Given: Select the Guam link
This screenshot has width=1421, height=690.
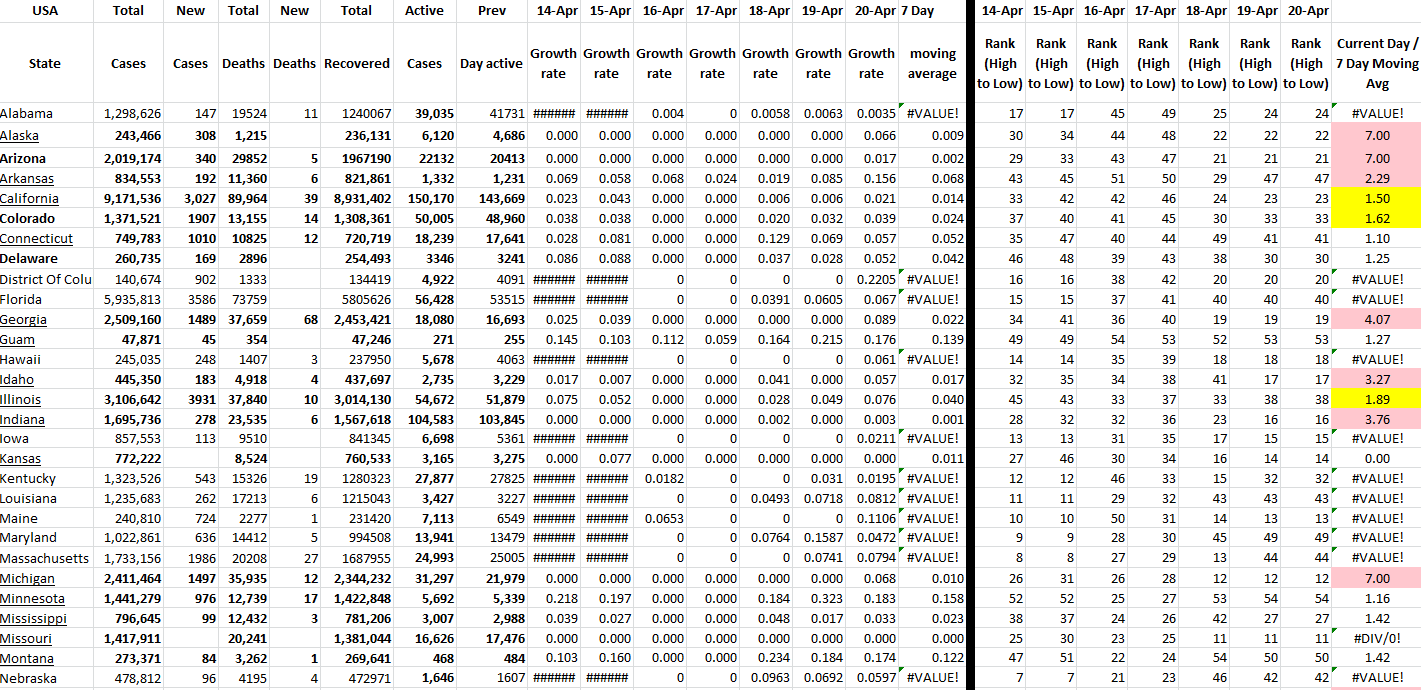Looking at the screenshot, I should [17, 339].
